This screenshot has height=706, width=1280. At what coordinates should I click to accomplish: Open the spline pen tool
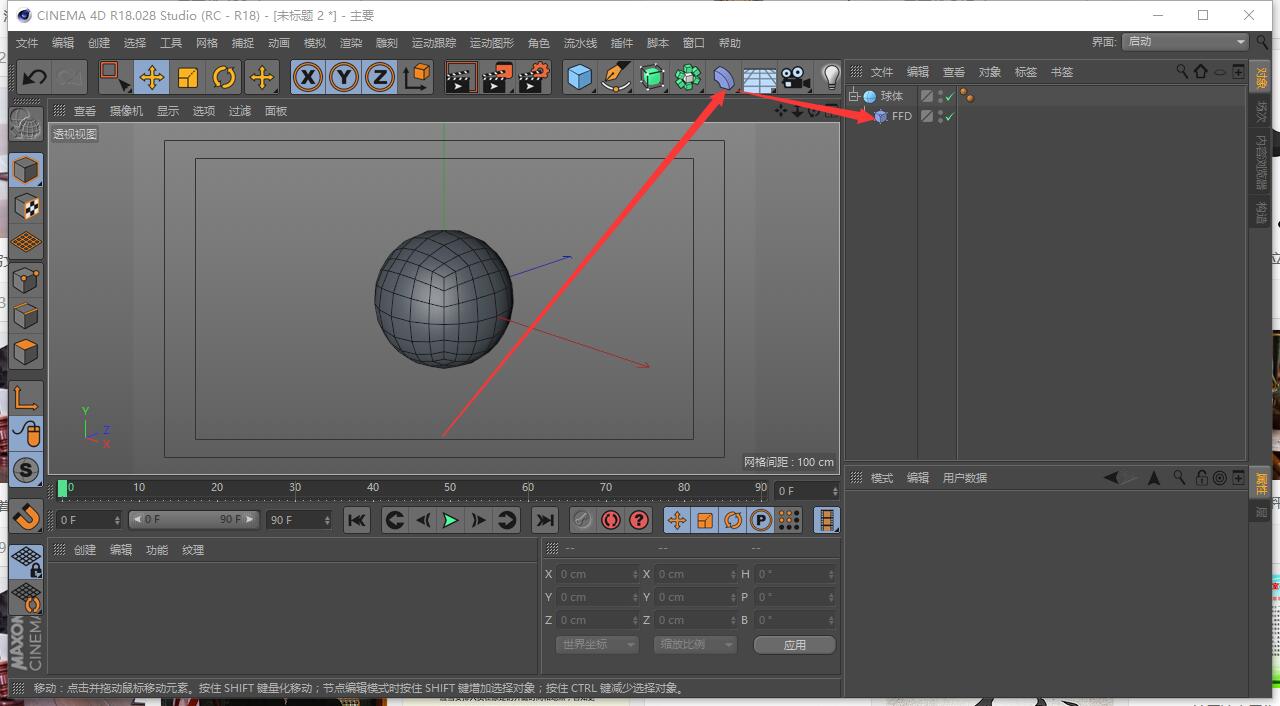tap(616, 77)
